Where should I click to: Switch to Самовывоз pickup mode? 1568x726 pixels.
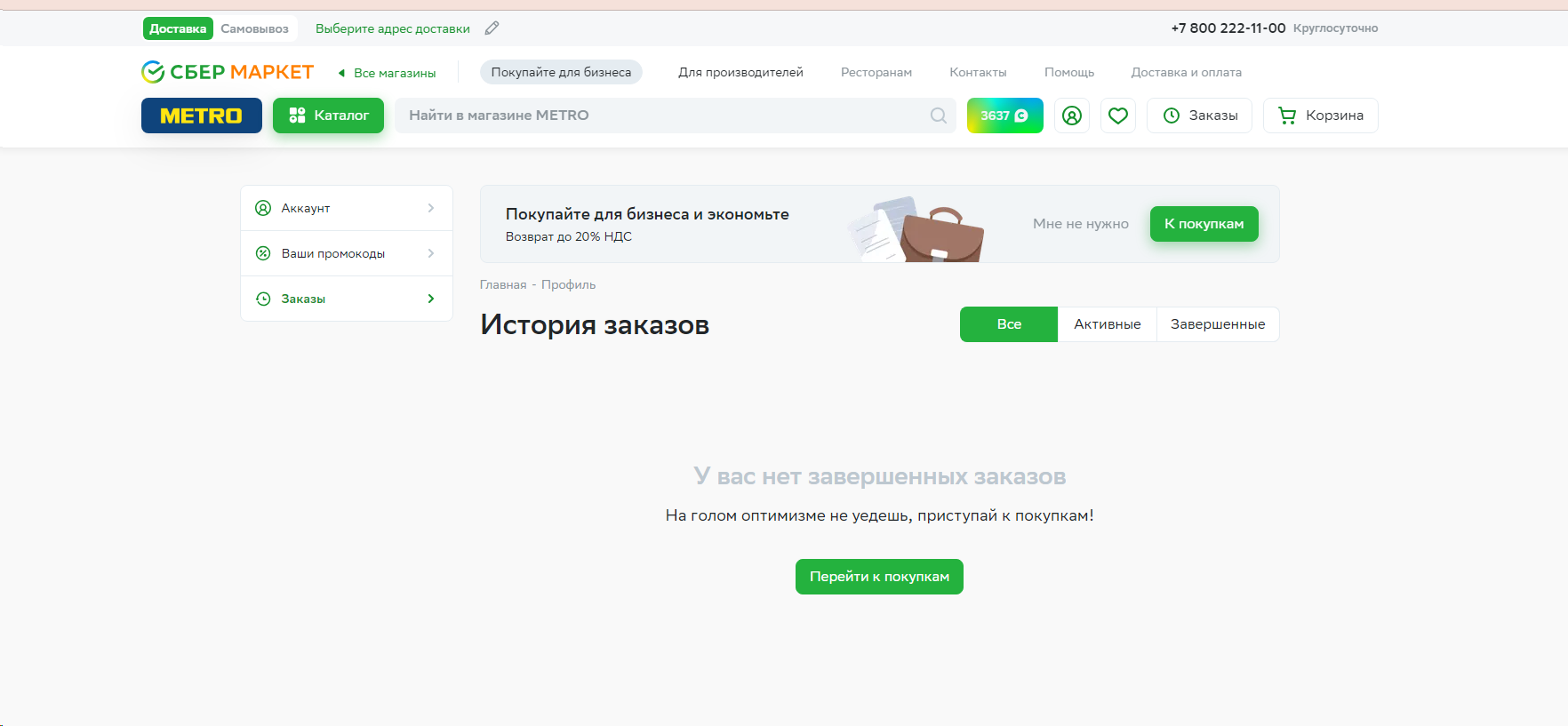click(x=255, y=28)
